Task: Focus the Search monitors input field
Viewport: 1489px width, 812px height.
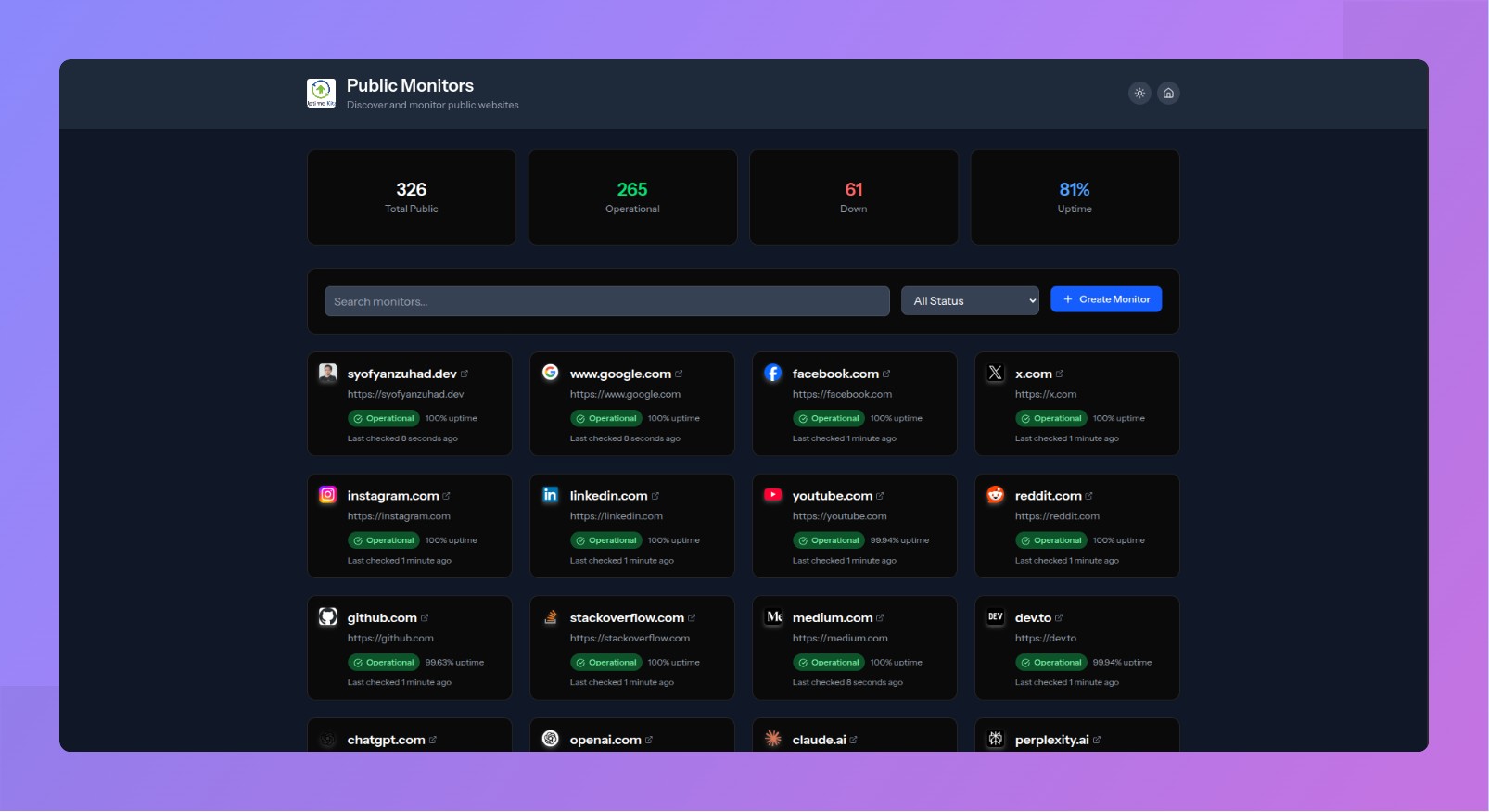Action: pos(607,301)
